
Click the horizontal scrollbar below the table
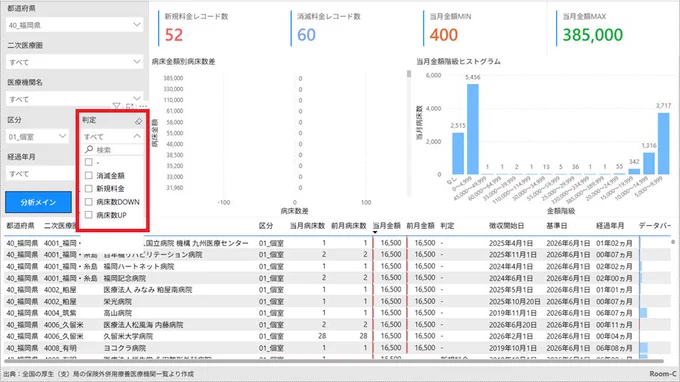pos(334,361)
